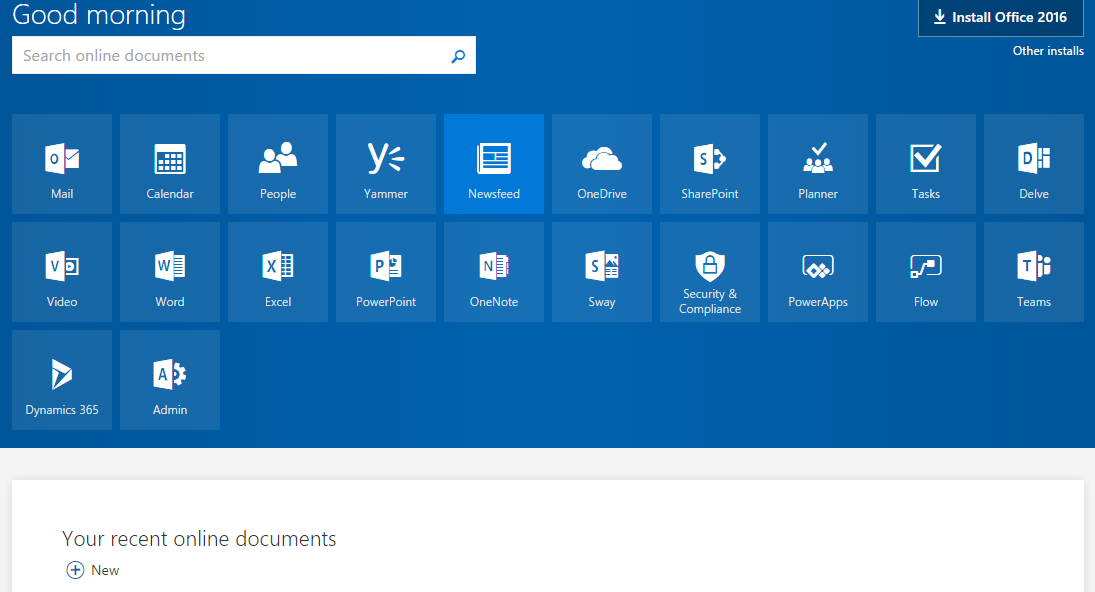The height and width of the screenshot is (592, 1095).
Task: Open SharePoint
Action: (x=709, y=164)
